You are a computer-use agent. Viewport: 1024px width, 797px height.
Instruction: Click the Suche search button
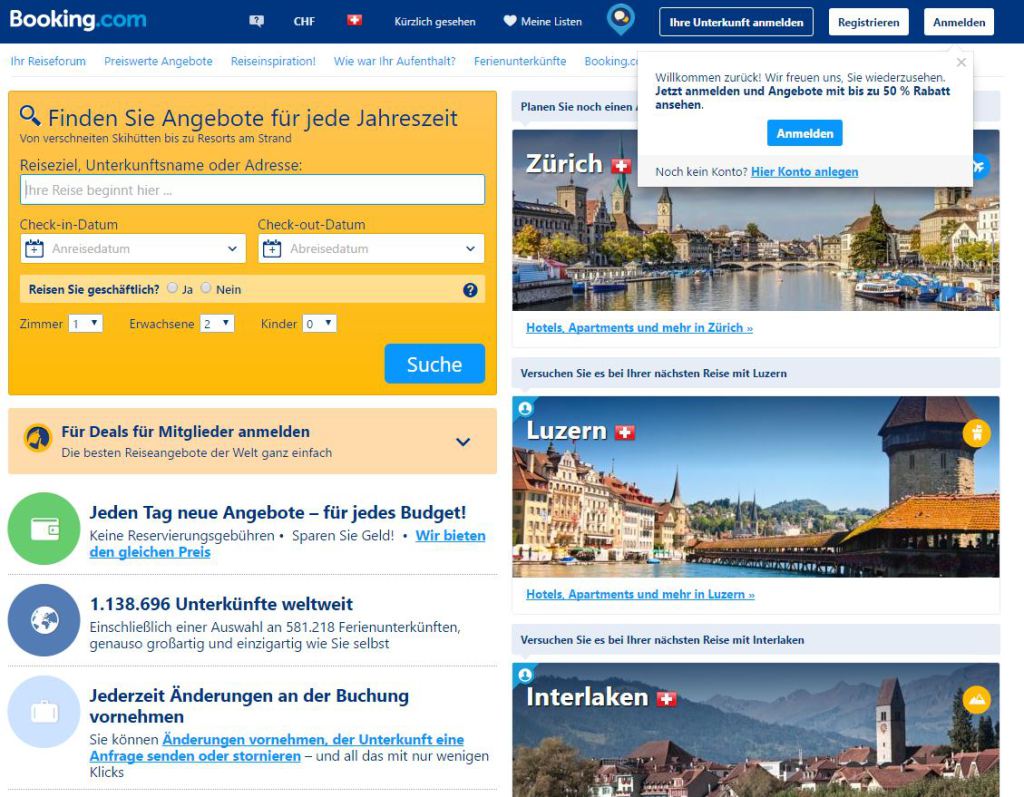pos(434,364)
